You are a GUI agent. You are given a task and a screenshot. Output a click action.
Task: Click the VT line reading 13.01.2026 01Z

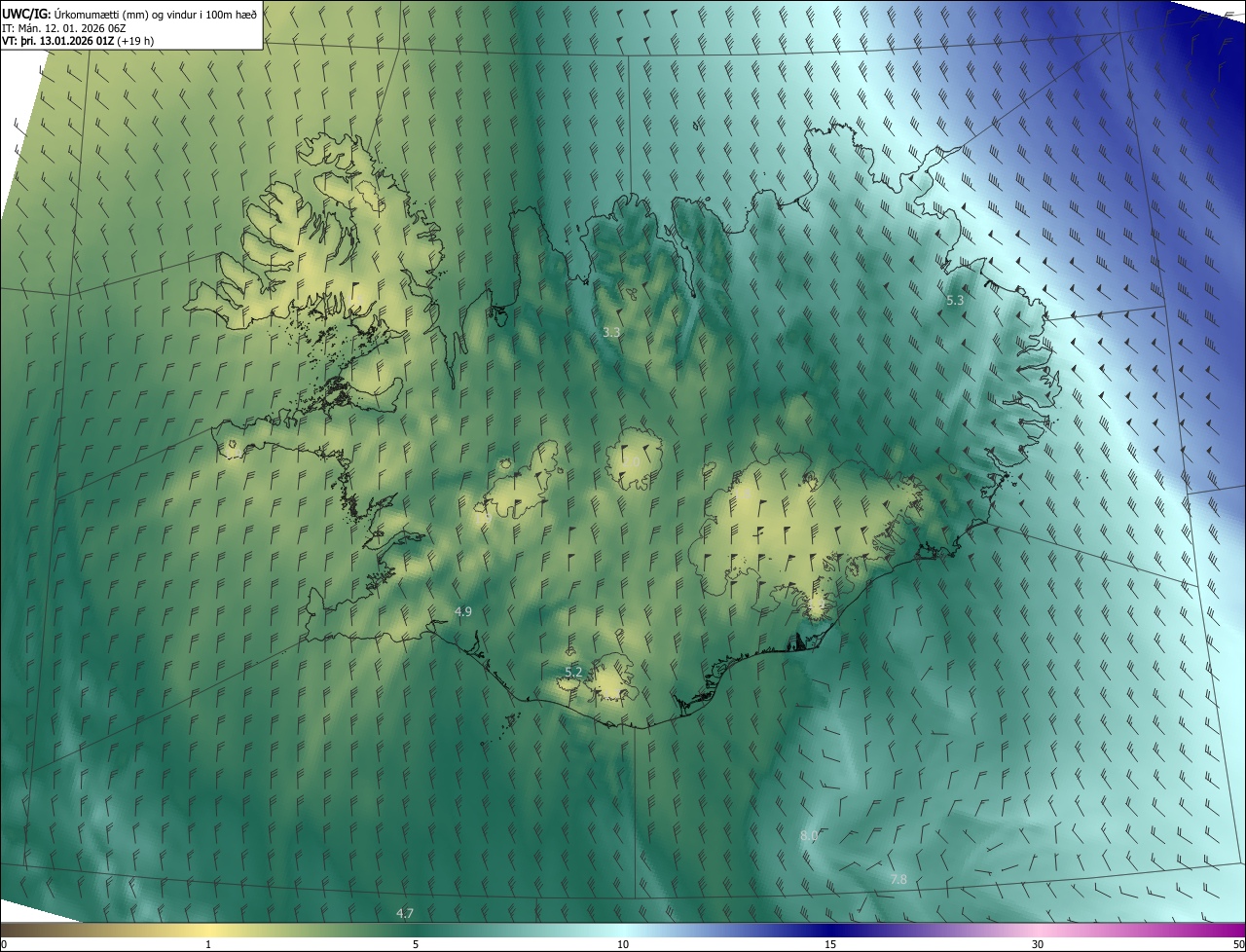(78, 41)
